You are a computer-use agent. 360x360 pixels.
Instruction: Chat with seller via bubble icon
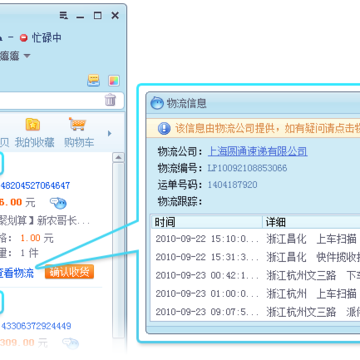[x=58, y=202]
